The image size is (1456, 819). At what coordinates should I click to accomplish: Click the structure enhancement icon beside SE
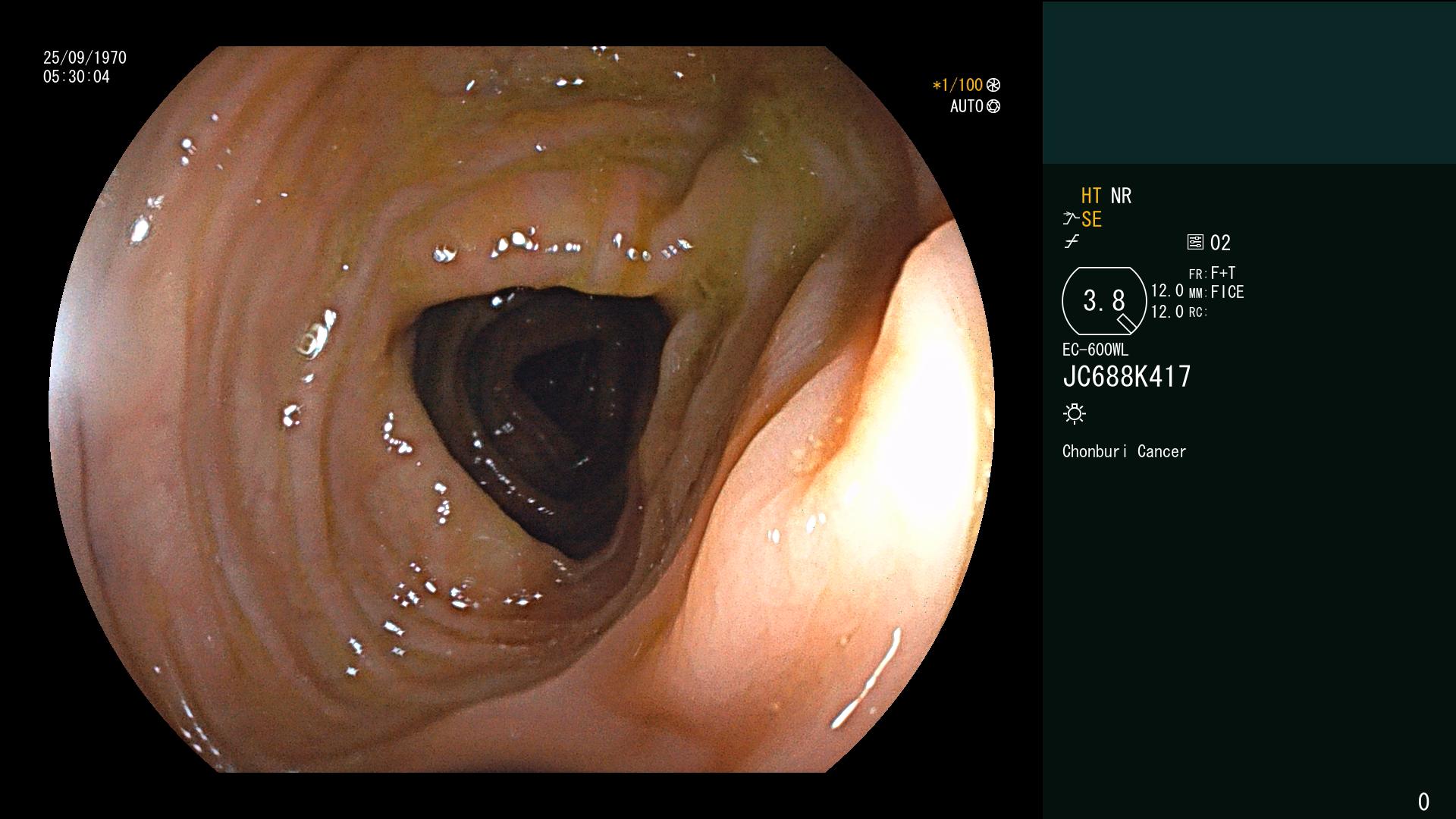[x=1071, y=219]
